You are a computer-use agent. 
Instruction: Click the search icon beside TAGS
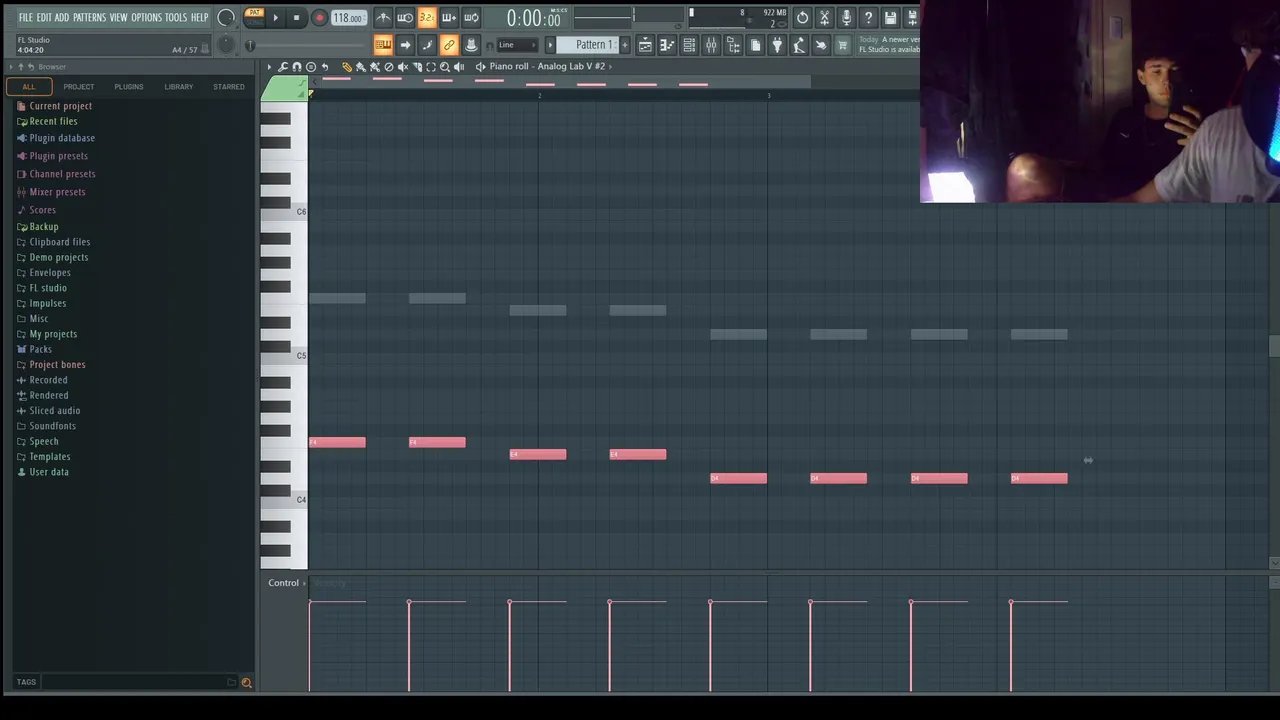pyautogui.click(x=246, y=683)
